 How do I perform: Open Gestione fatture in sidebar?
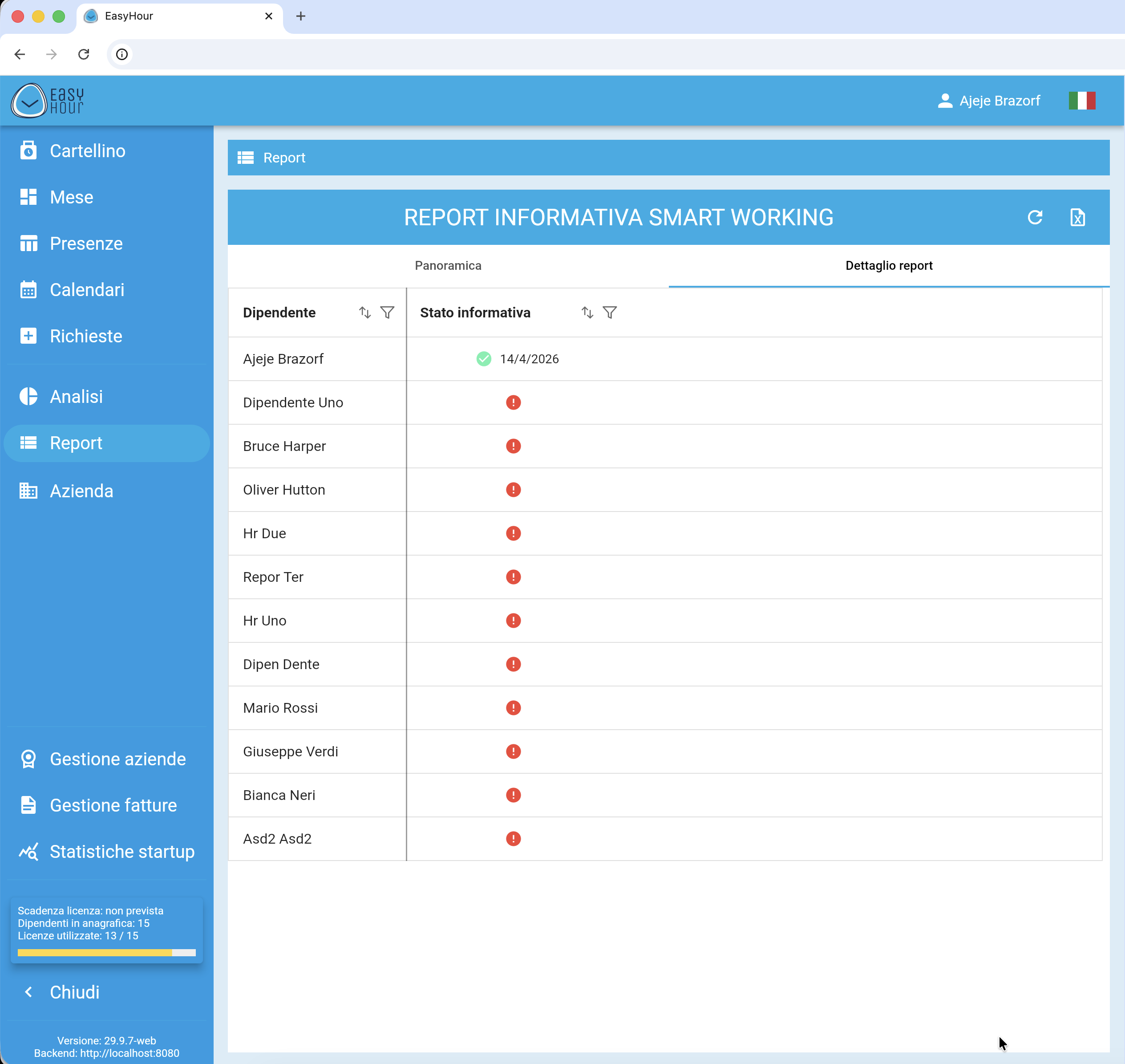click(x=113, y=805)
